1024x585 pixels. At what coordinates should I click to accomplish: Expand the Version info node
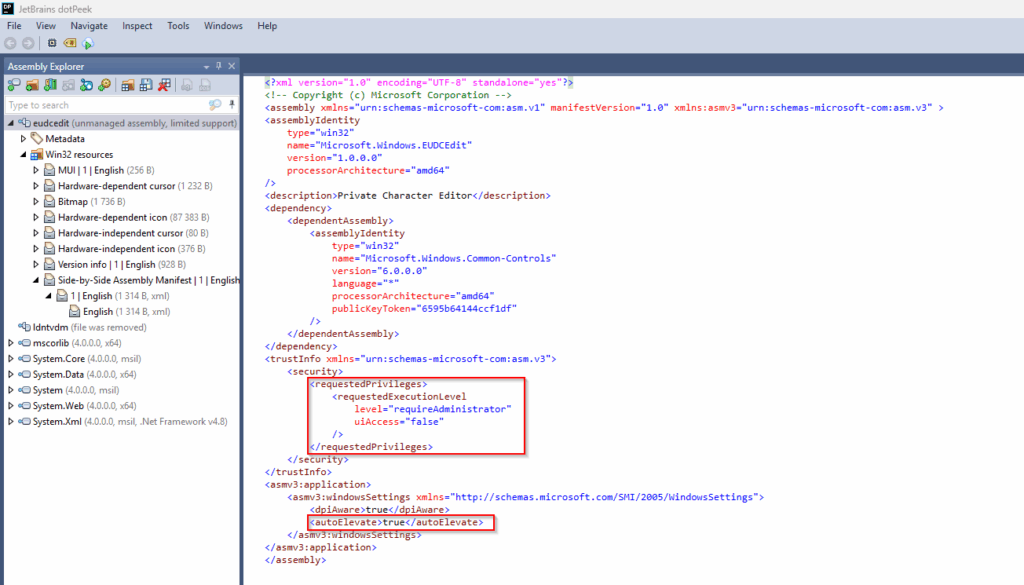[36, 264]
